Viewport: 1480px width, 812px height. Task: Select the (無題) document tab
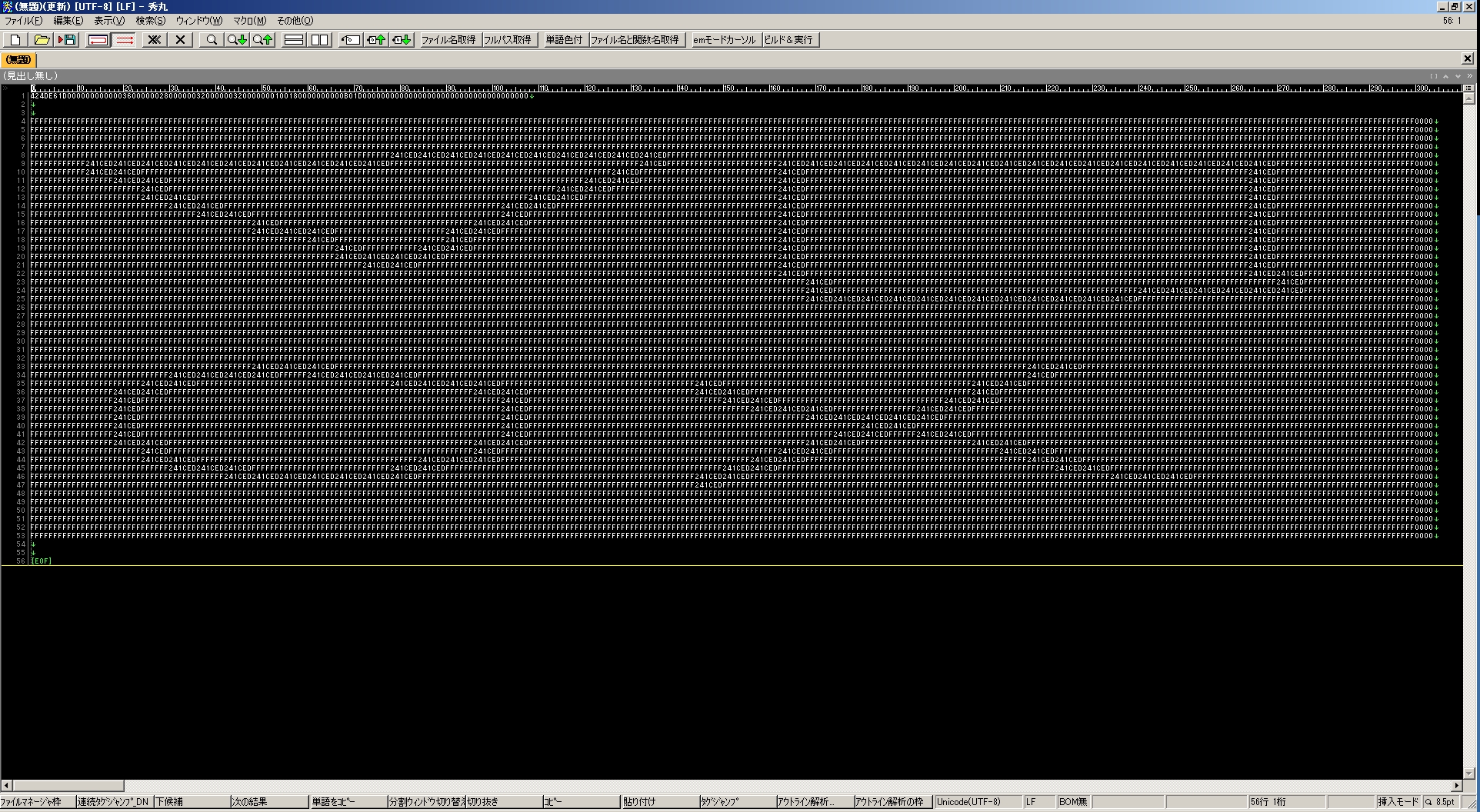(18, 59)
